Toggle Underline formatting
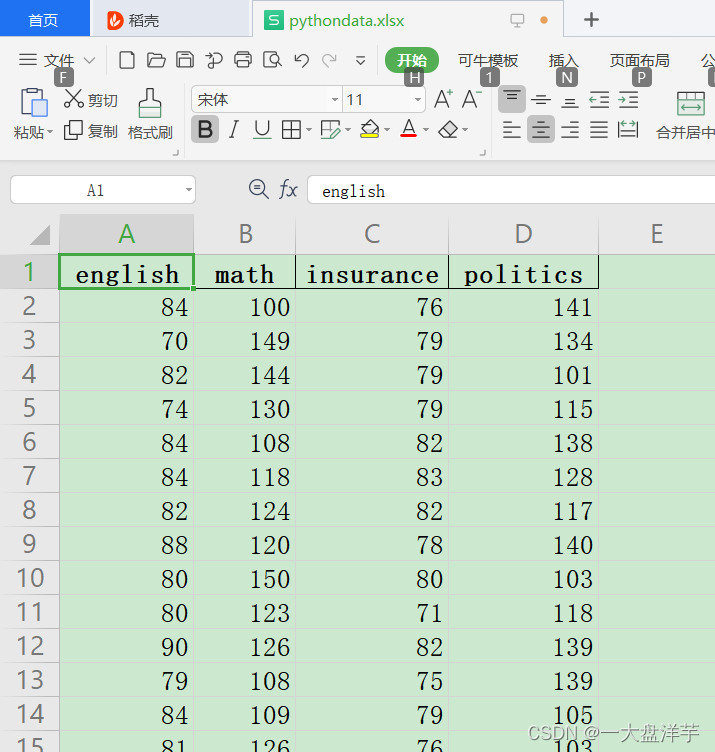This screenshot has width=715, height=752. point(262,129)
